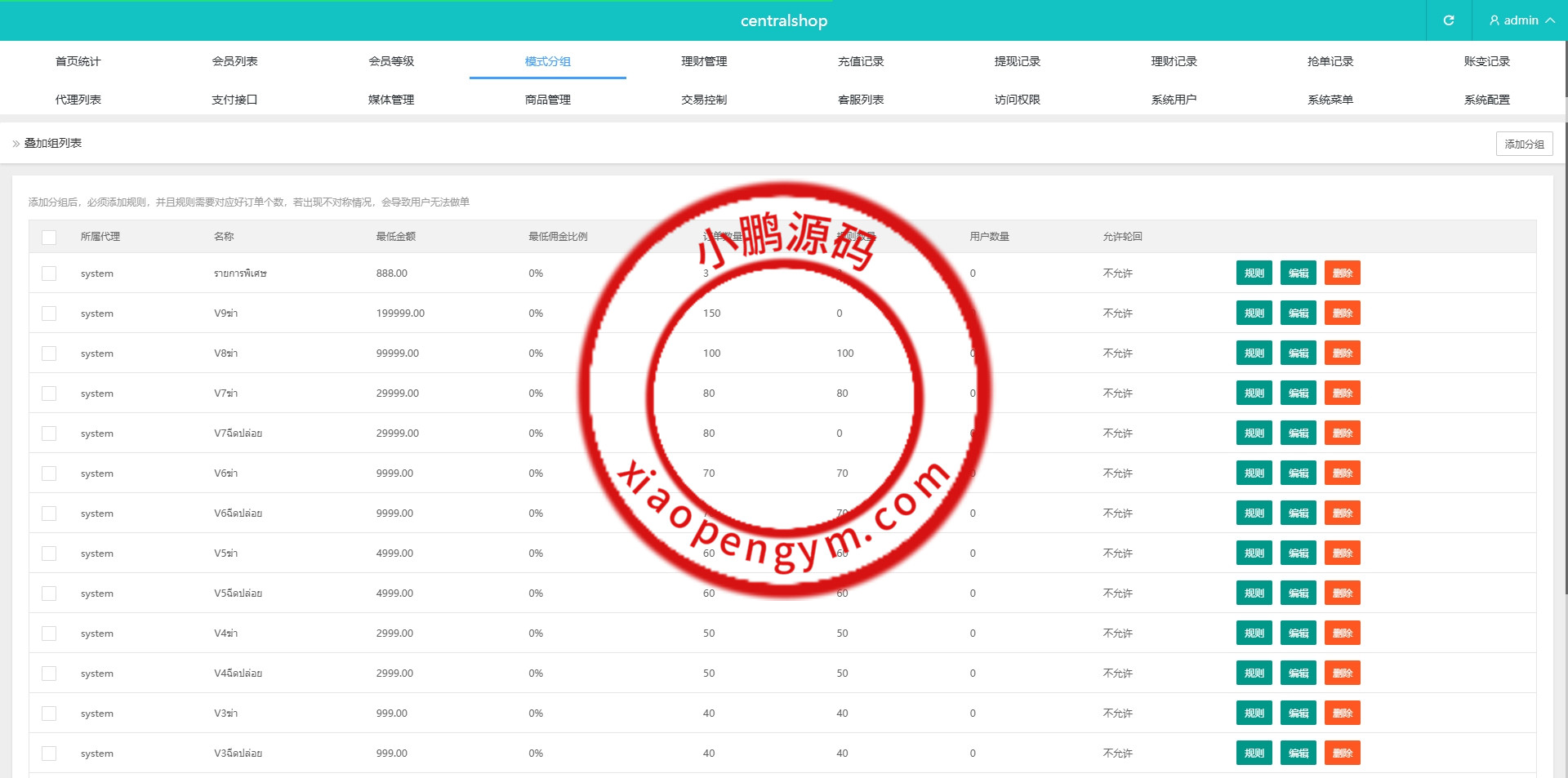The width and height of the screenshot is (1568, 778).
Task: Open 规则 for the 888.00 row
Action: coord(1254,273)
